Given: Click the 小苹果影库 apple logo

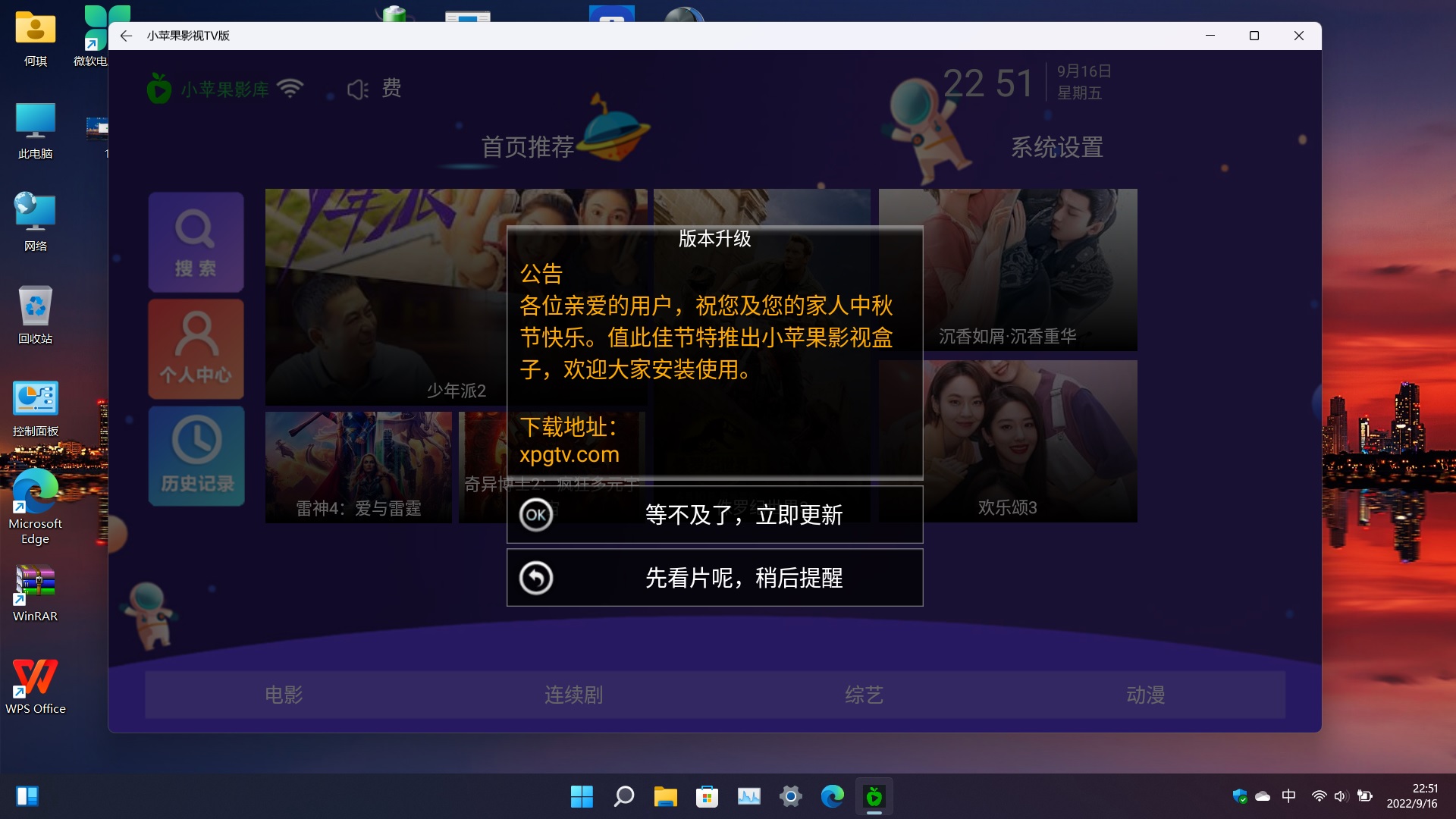Looking at the screenshot, I should click(x=158, y=89).
